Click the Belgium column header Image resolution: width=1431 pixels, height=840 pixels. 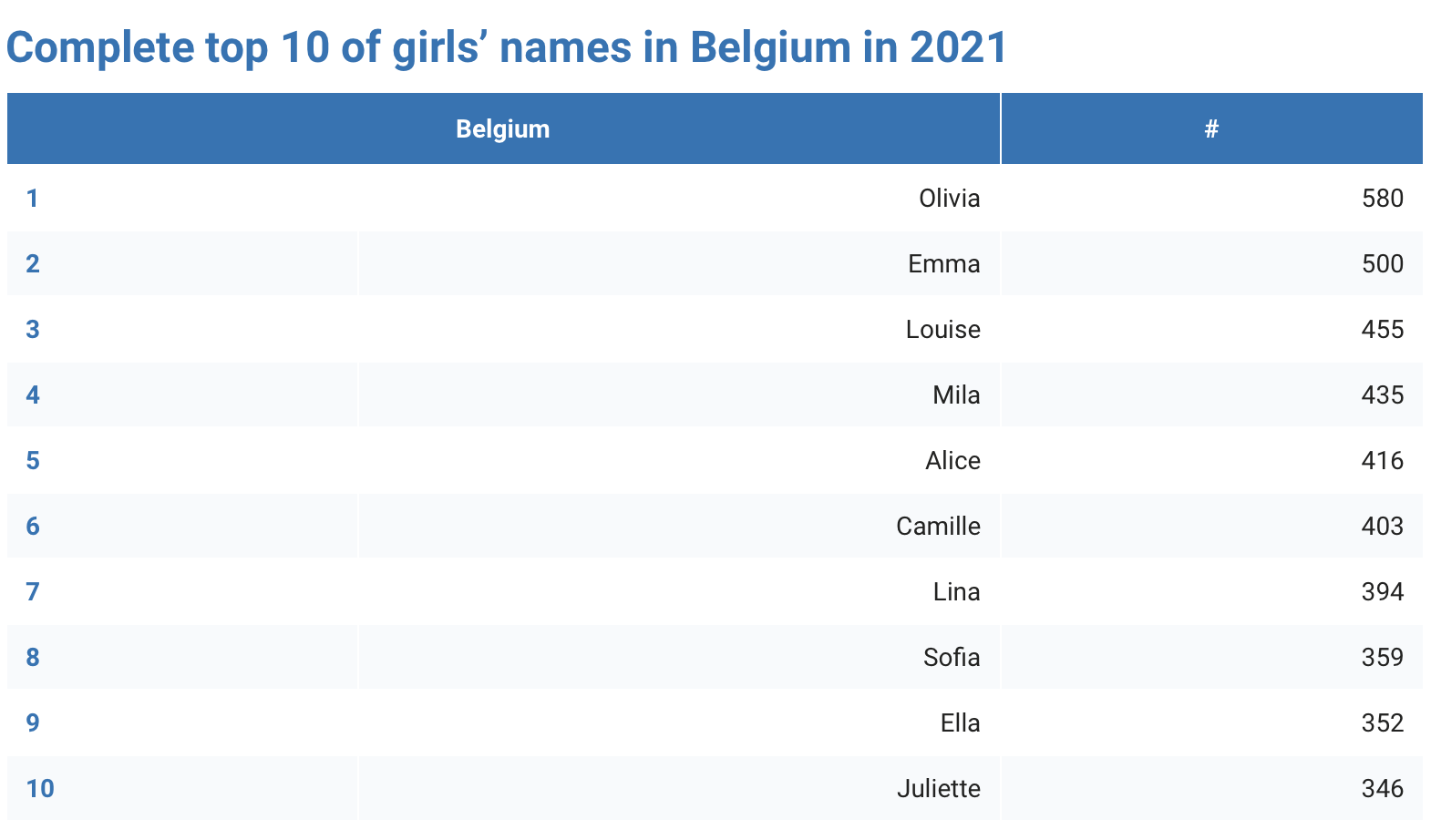[x=503, y=128]
